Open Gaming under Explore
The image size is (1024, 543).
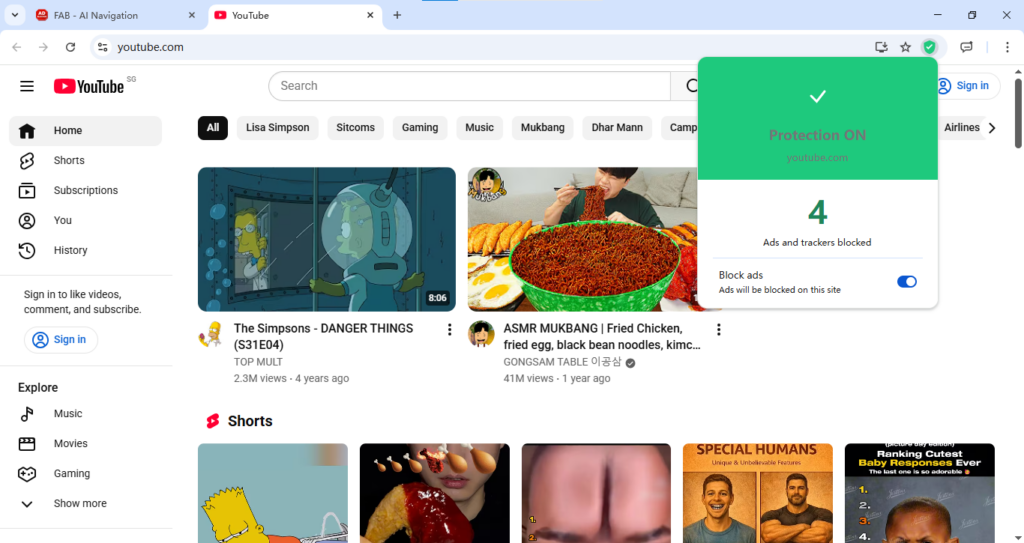(86, 474)
